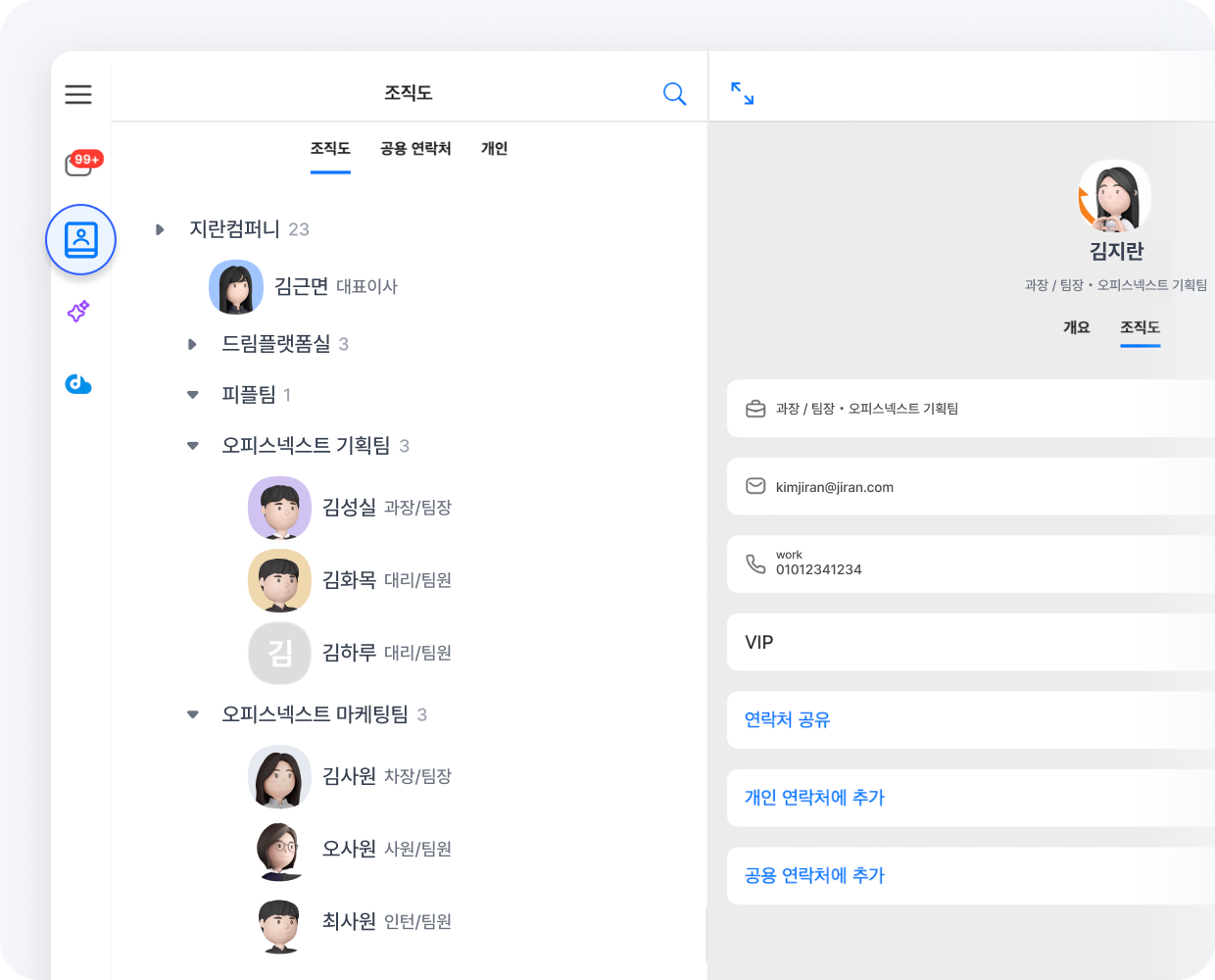Screen dimensions: 1215x980
Task: Expand the 지란컴퍼니 tree node
Action: (160, 229)
